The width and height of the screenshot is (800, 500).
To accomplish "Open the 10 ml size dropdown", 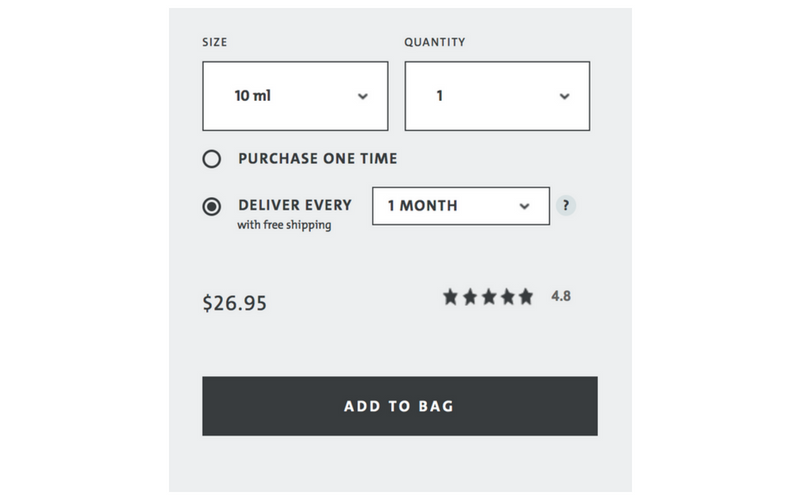I will pos(295,96).
